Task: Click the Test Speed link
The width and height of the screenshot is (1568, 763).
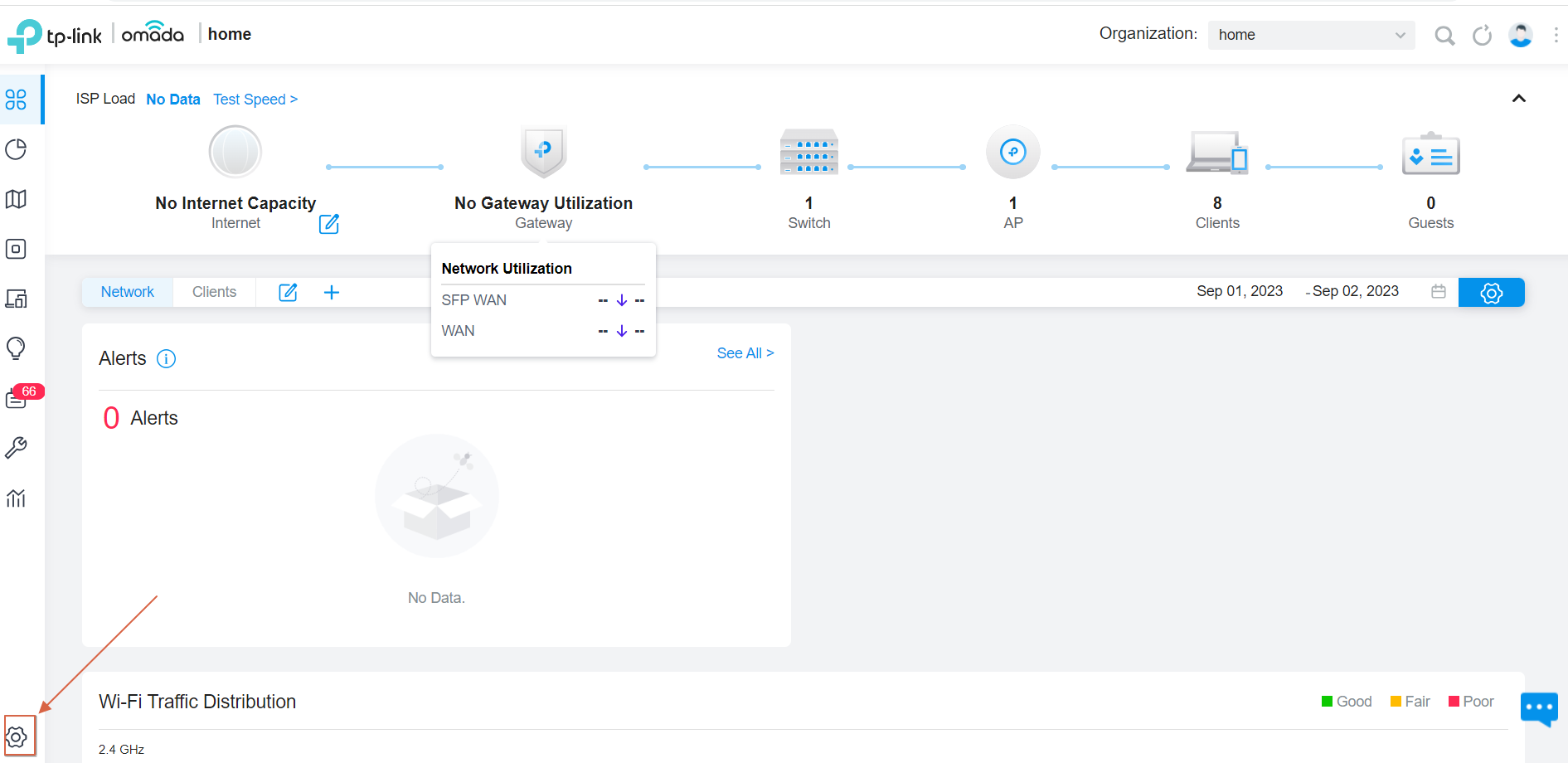Action: coord(255,100)
